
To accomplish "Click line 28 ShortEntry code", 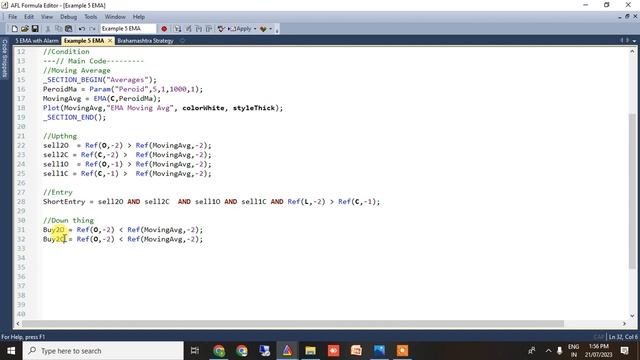I will (x=211, y=202).
